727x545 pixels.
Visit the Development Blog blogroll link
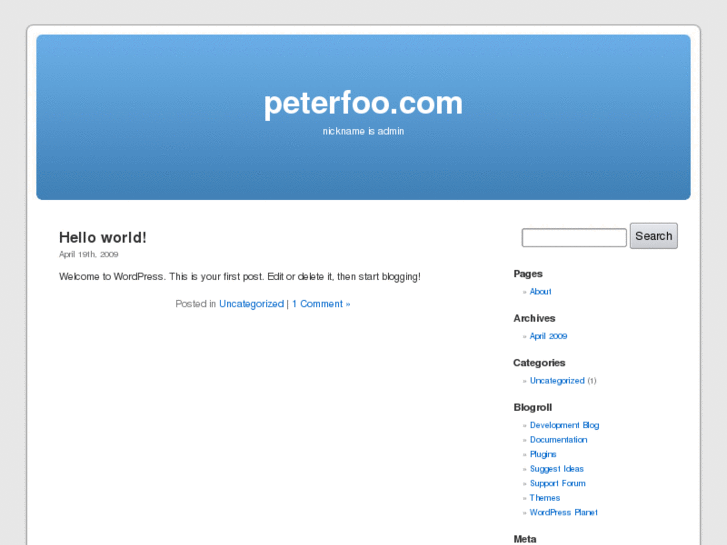(x=564, y=425)
